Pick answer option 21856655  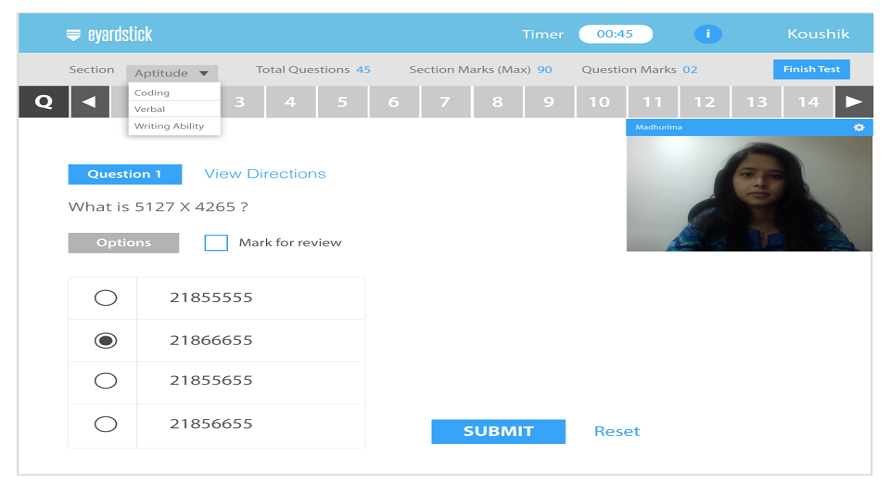[x=106, y=424]
